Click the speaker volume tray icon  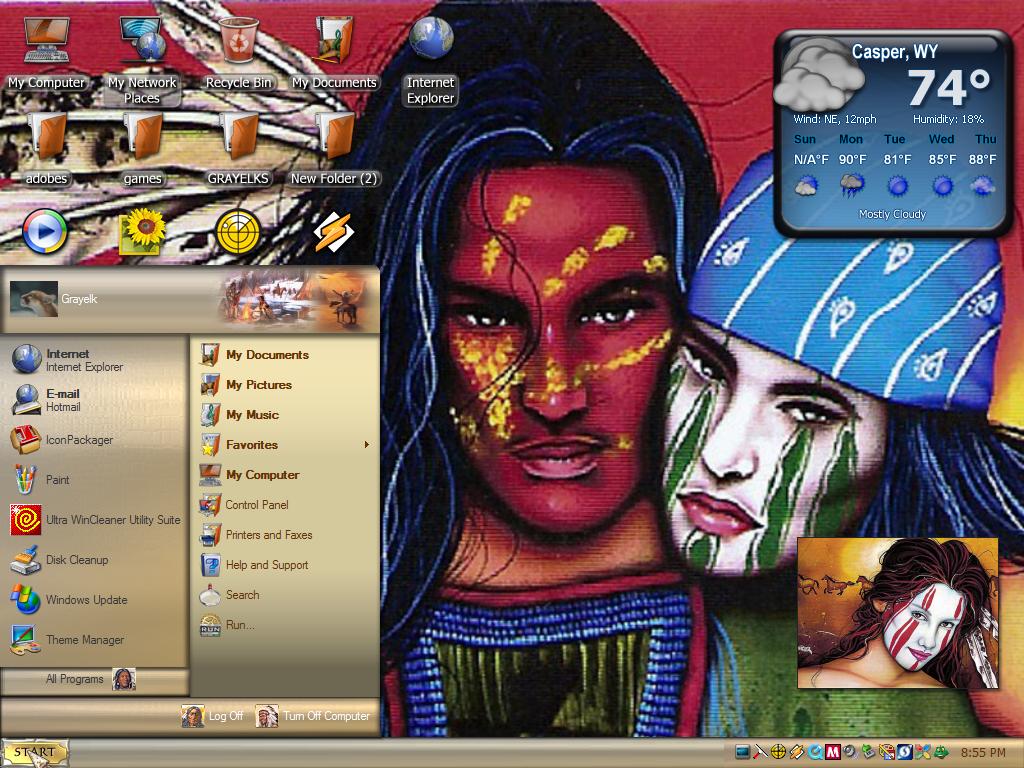coord(850,752)
